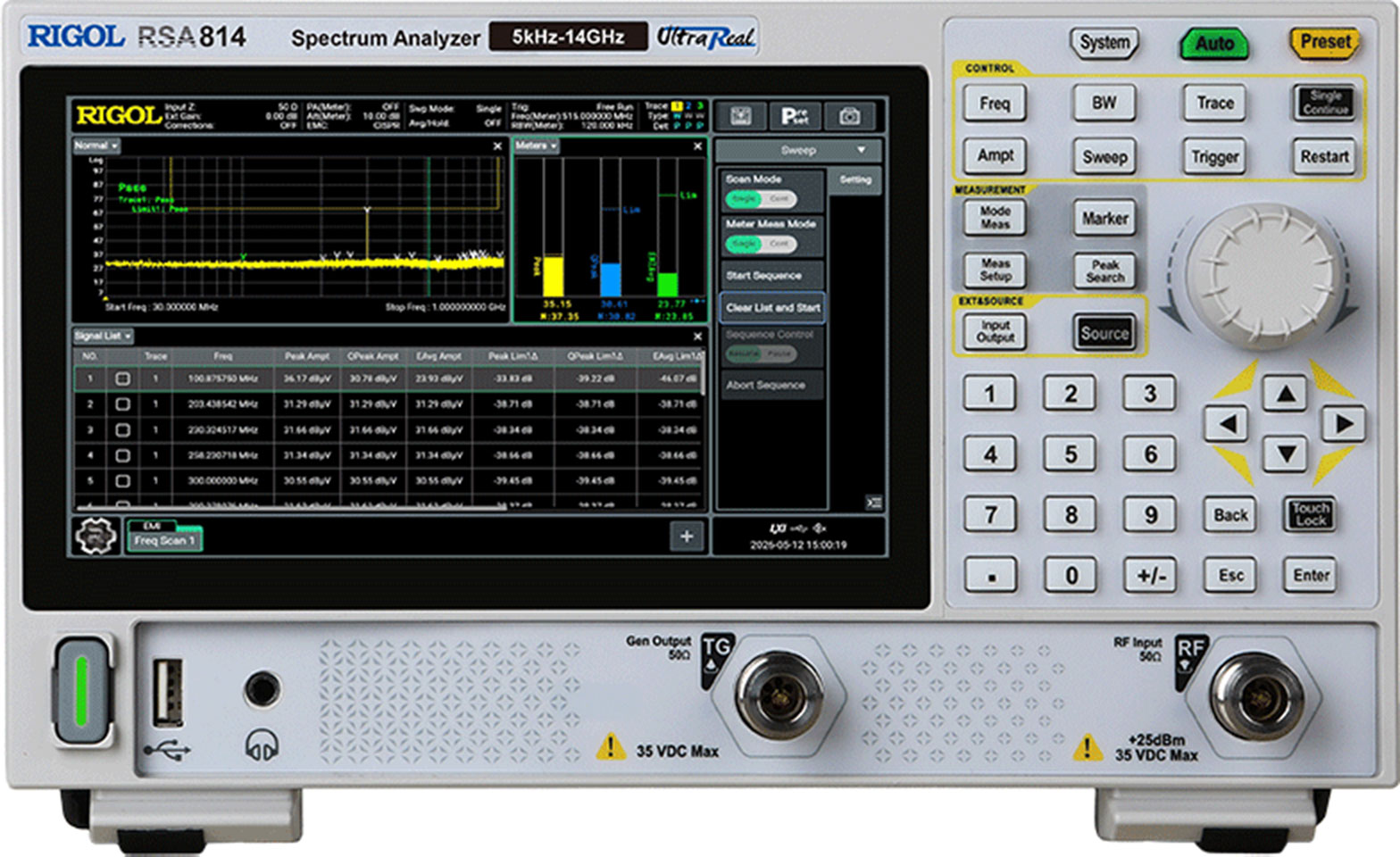The width and height of the screenshot is (1400, 857).
Task: Click the Freq column header
Action: (222, 356)
